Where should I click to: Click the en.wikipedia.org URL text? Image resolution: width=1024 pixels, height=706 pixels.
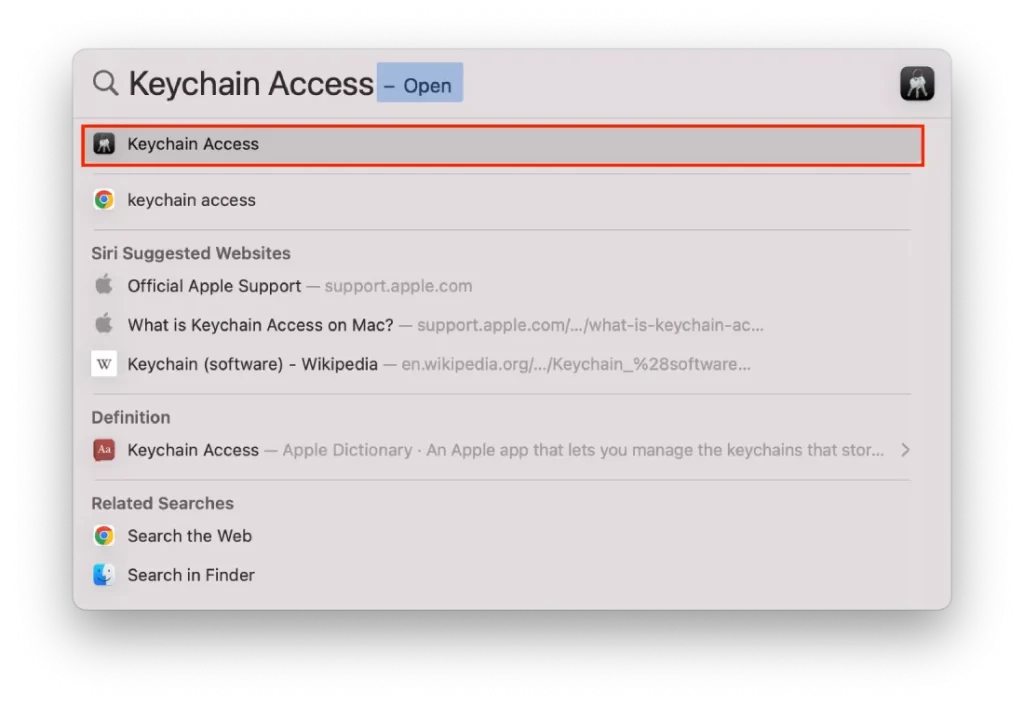pyautogui.click(x=575, y=364)
